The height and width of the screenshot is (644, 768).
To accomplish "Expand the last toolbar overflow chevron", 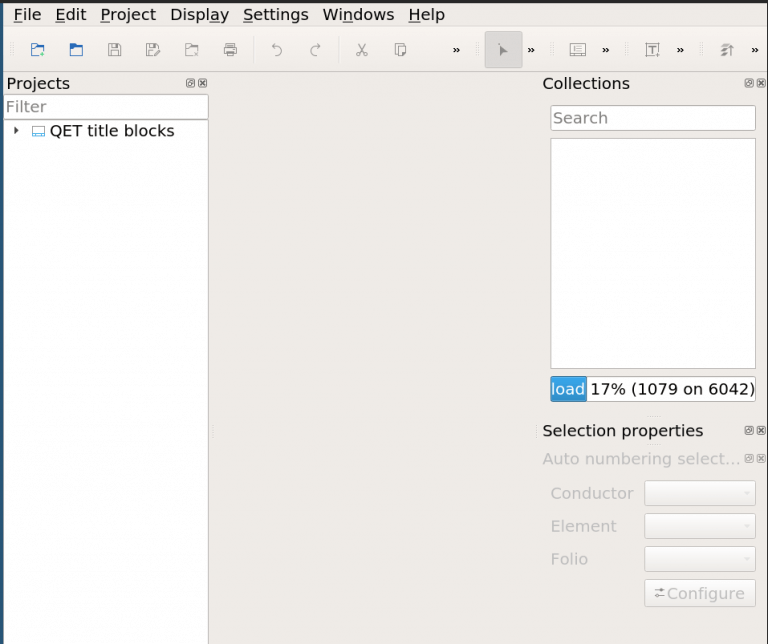I will (x=755, y=50).
